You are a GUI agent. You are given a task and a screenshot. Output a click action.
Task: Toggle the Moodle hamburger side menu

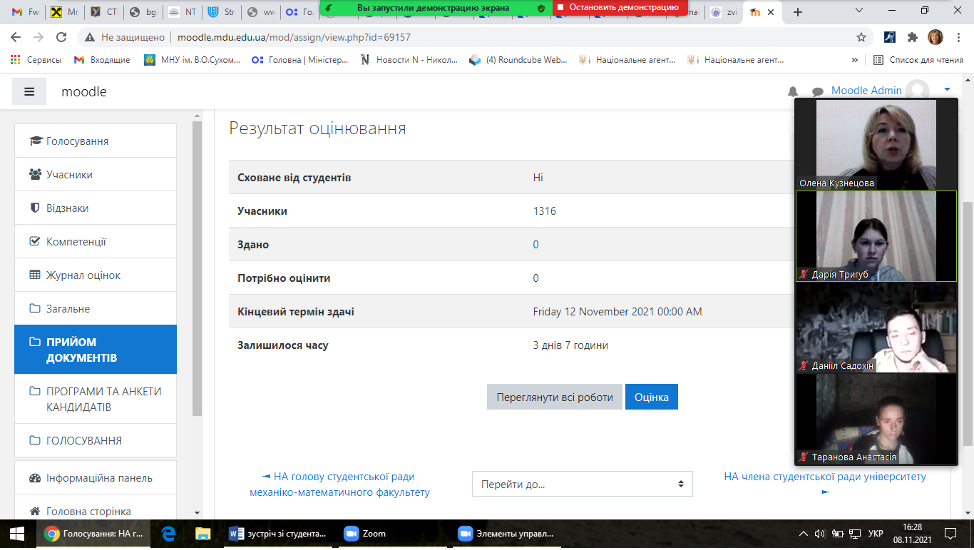29,92
